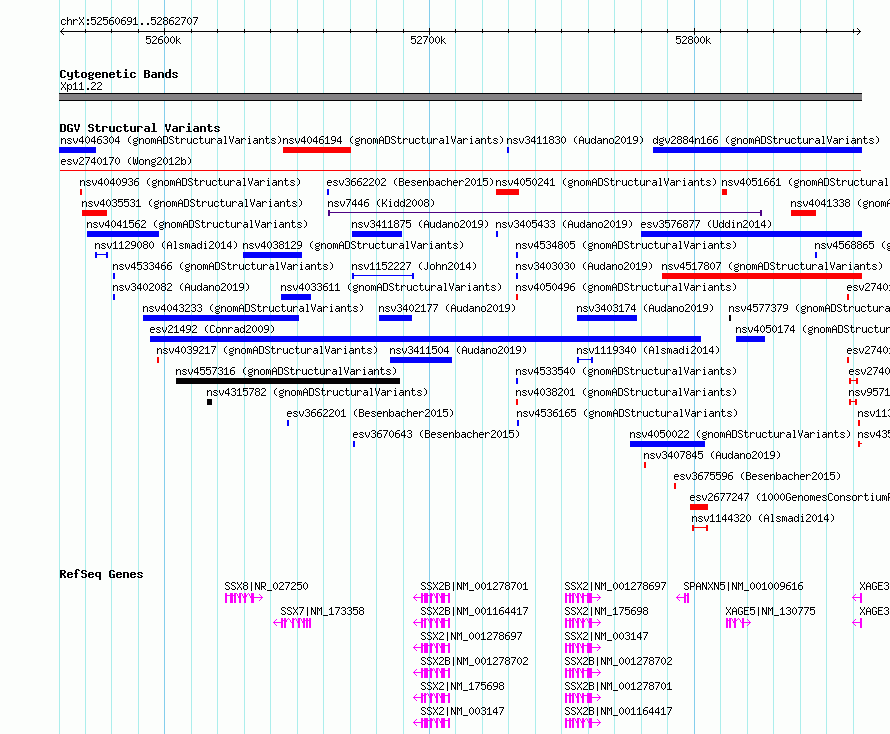Select the nsv1152227 John2014 interval line

click(x=383, y=276)
